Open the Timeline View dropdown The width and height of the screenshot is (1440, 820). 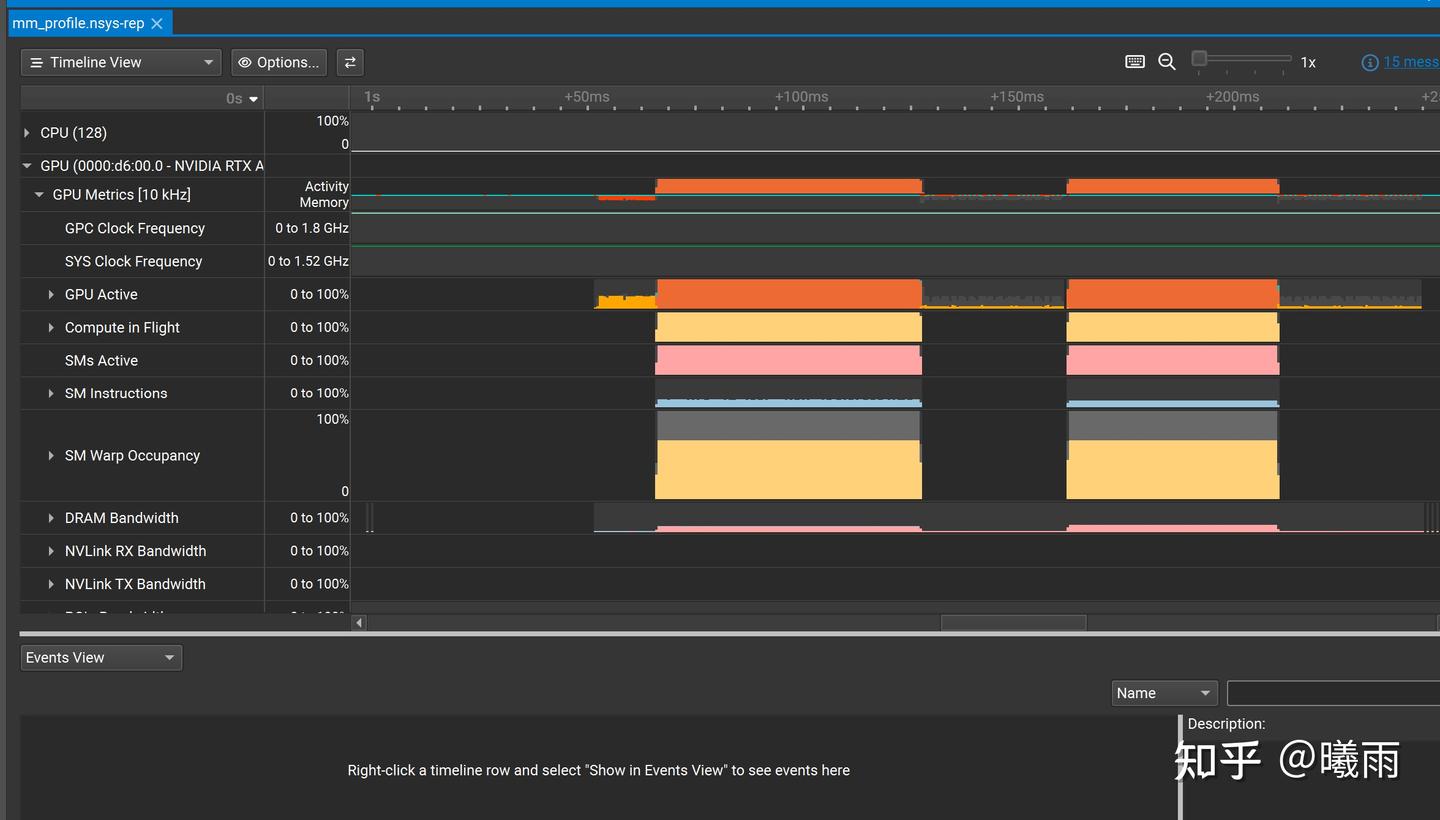[120, 62]
